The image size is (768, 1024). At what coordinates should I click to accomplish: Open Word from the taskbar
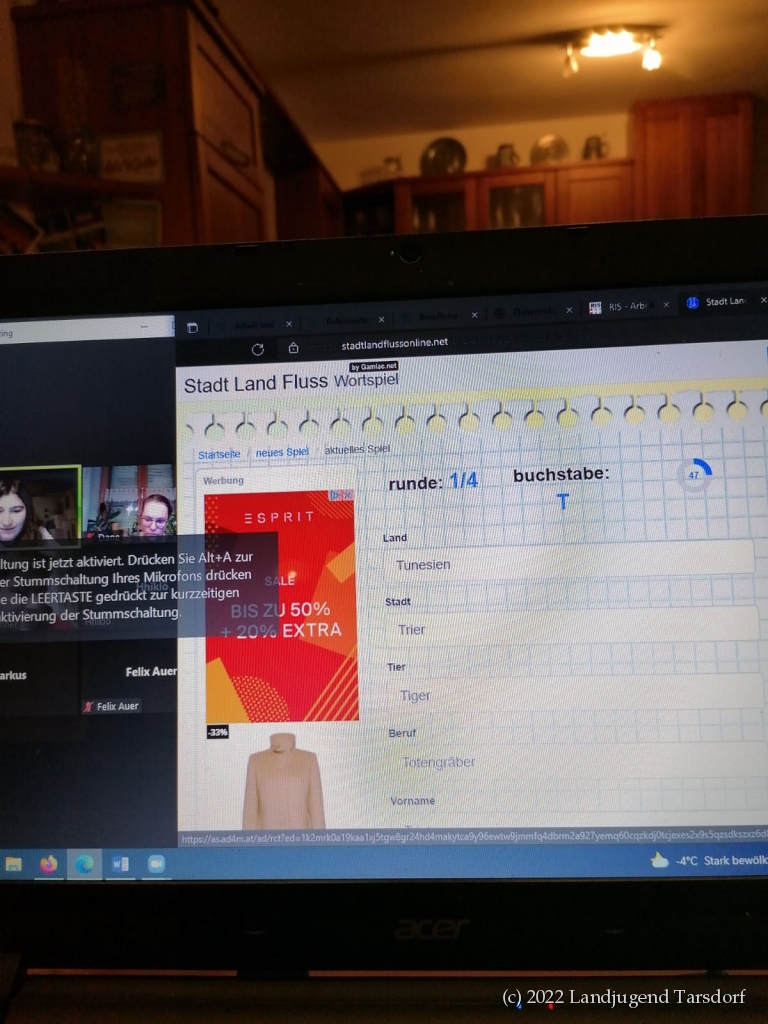(120, 865)
